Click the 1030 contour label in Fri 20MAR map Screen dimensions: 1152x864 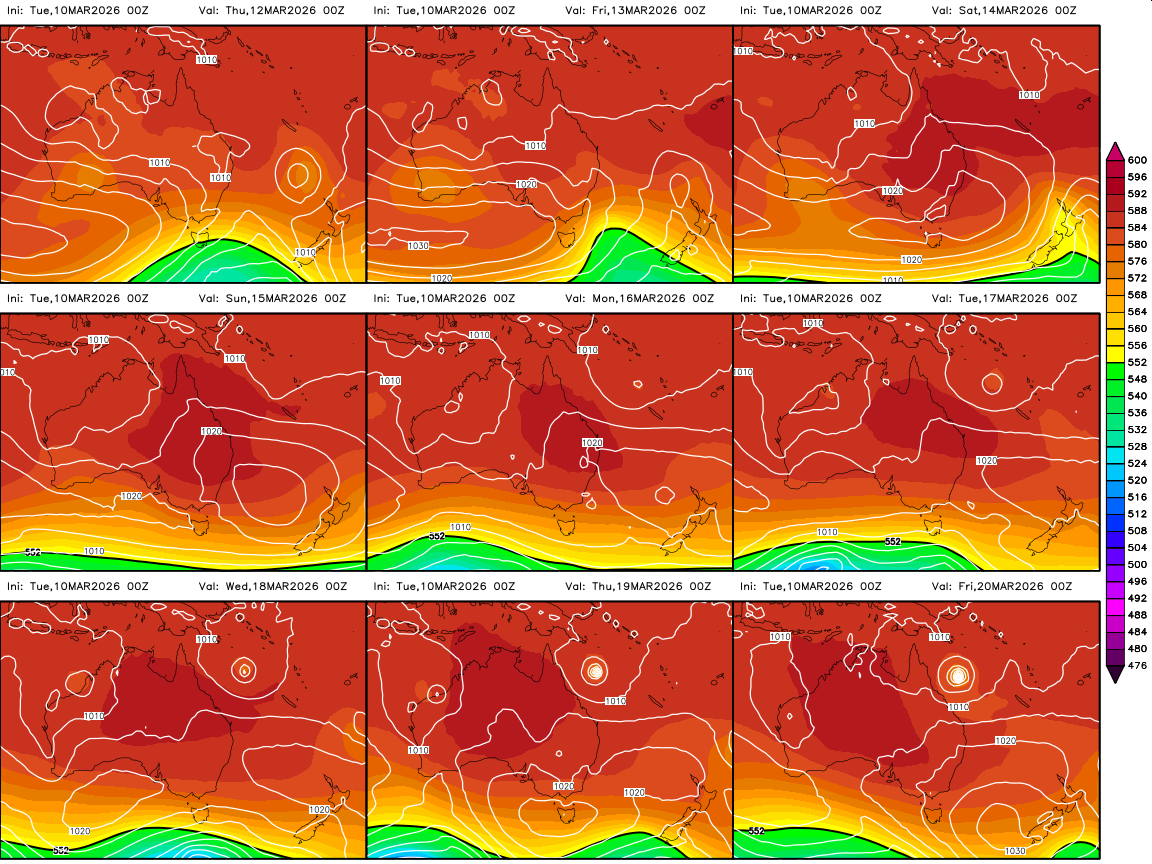point(1015,850)
